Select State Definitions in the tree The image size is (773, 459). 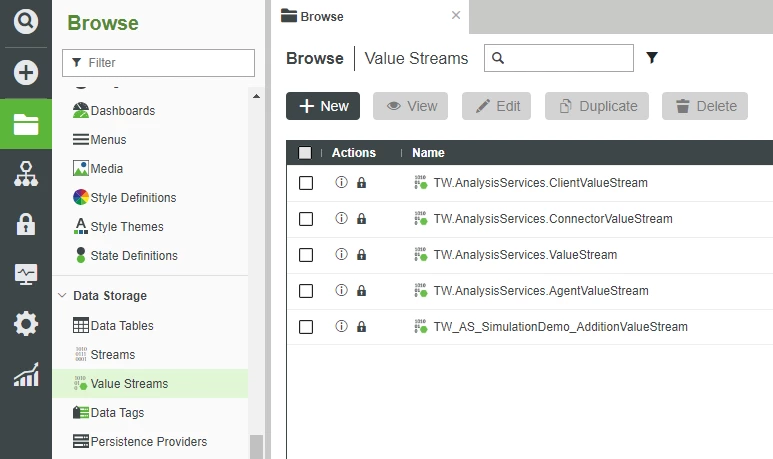pyautogui.click(x=125, y=255)
